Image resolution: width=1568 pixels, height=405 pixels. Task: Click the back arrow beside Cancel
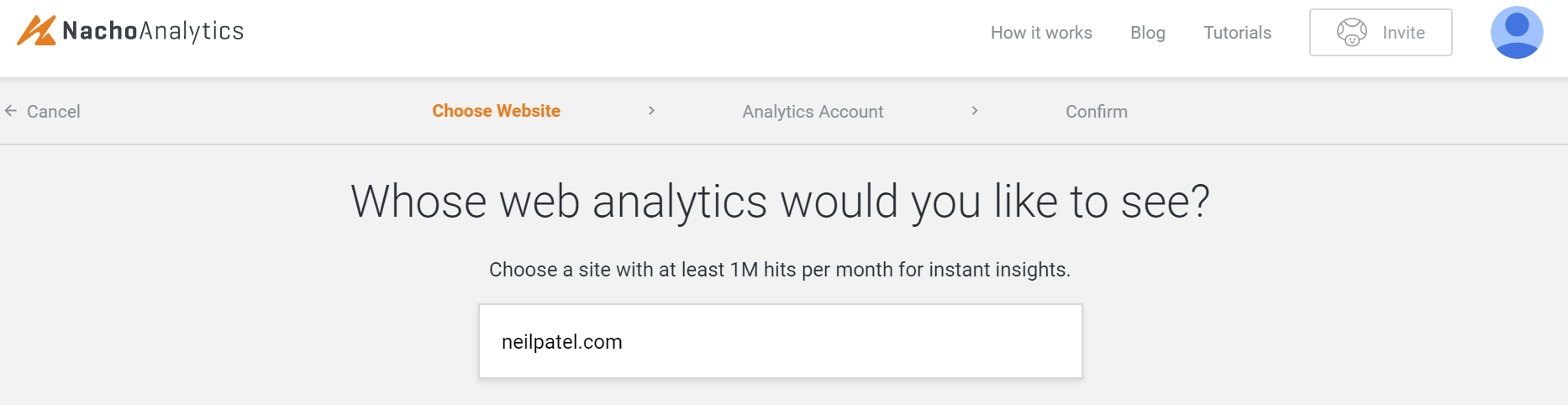(11, 111)
